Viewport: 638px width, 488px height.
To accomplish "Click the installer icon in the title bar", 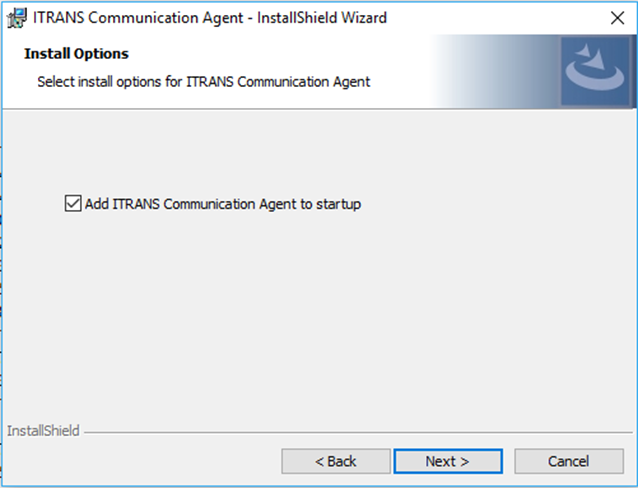I will (x=17, y=17).
